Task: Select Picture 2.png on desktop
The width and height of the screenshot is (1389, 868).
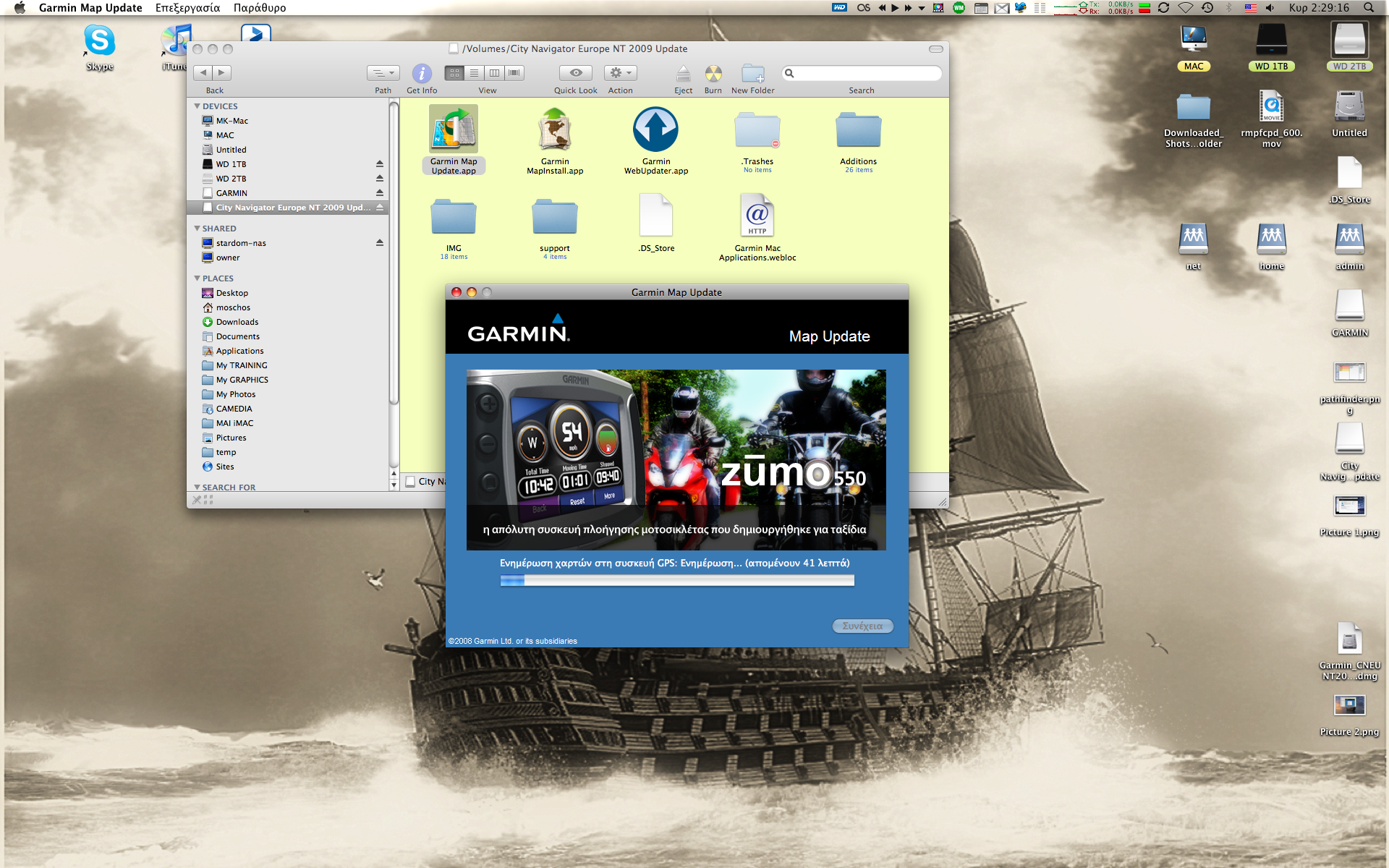Action: click(1349, 715)
